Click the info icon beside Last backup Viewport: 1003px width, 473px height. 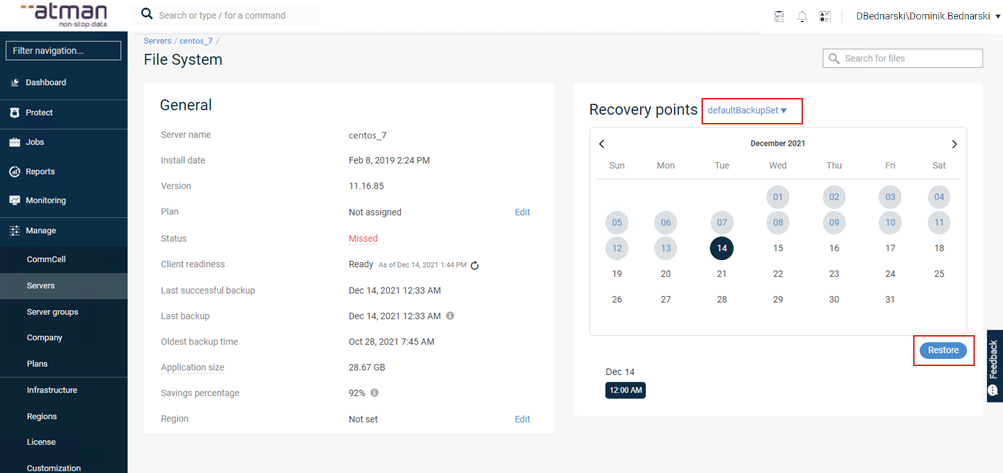click(x=450, y=316)
